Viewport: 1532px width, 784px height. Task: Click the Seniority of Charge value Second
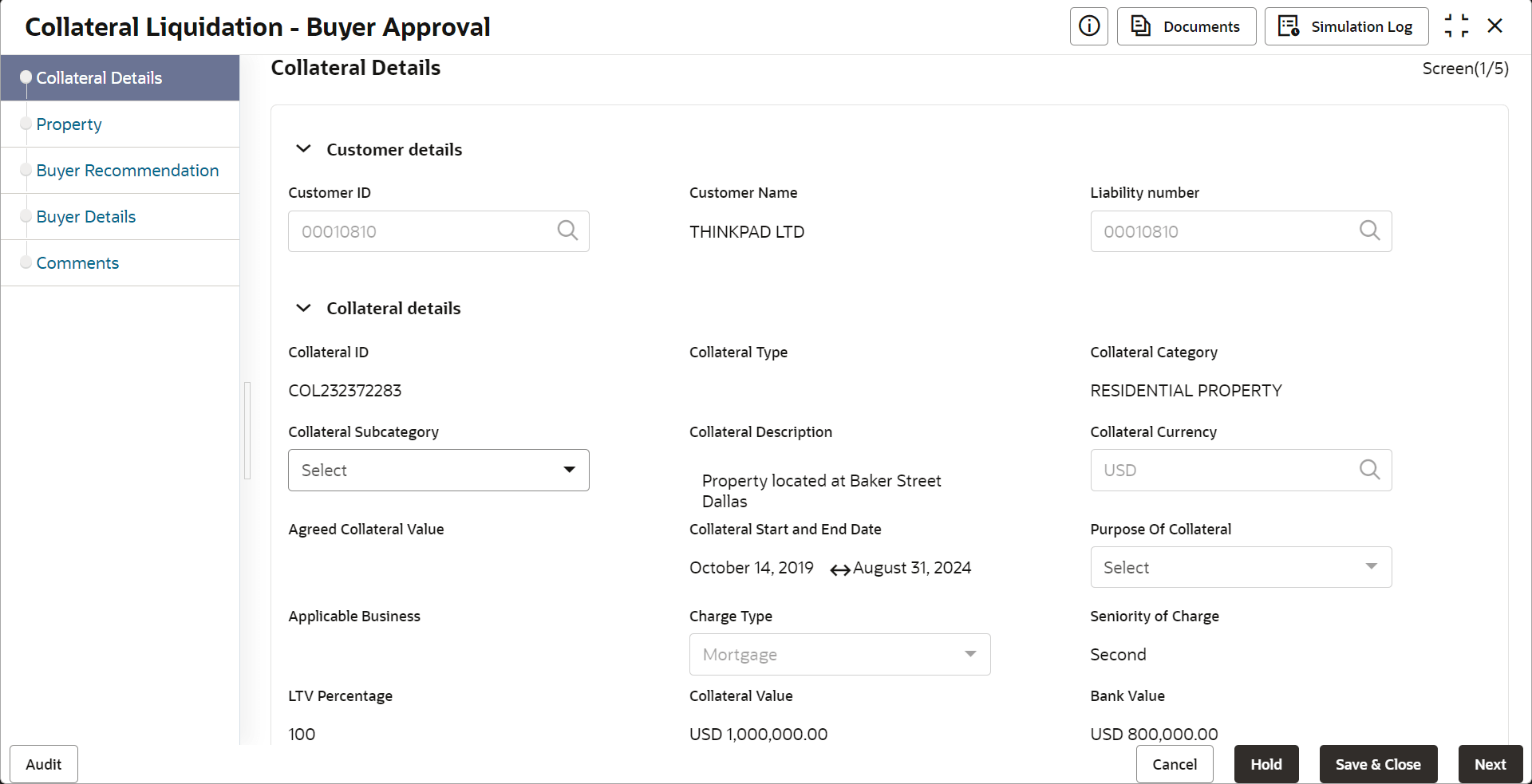(1118, 655)
